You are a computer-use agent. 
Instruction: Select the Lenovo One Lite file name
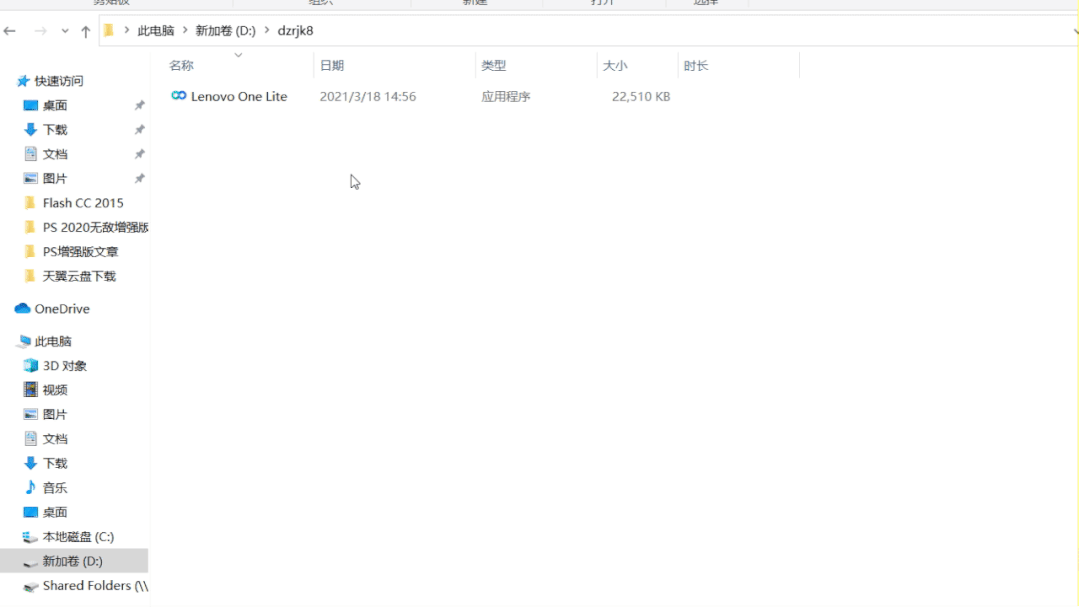point(239,96)
